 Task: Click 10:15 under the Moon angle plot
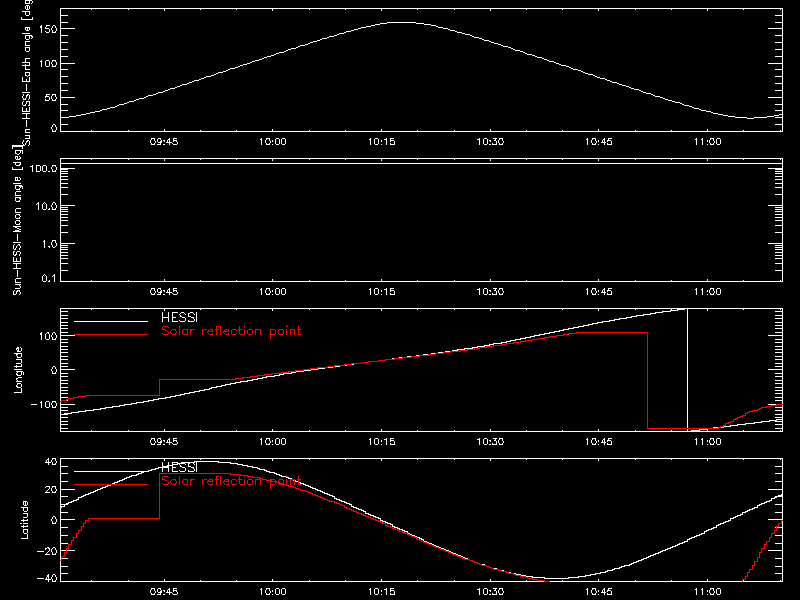[x=382, y=292]
